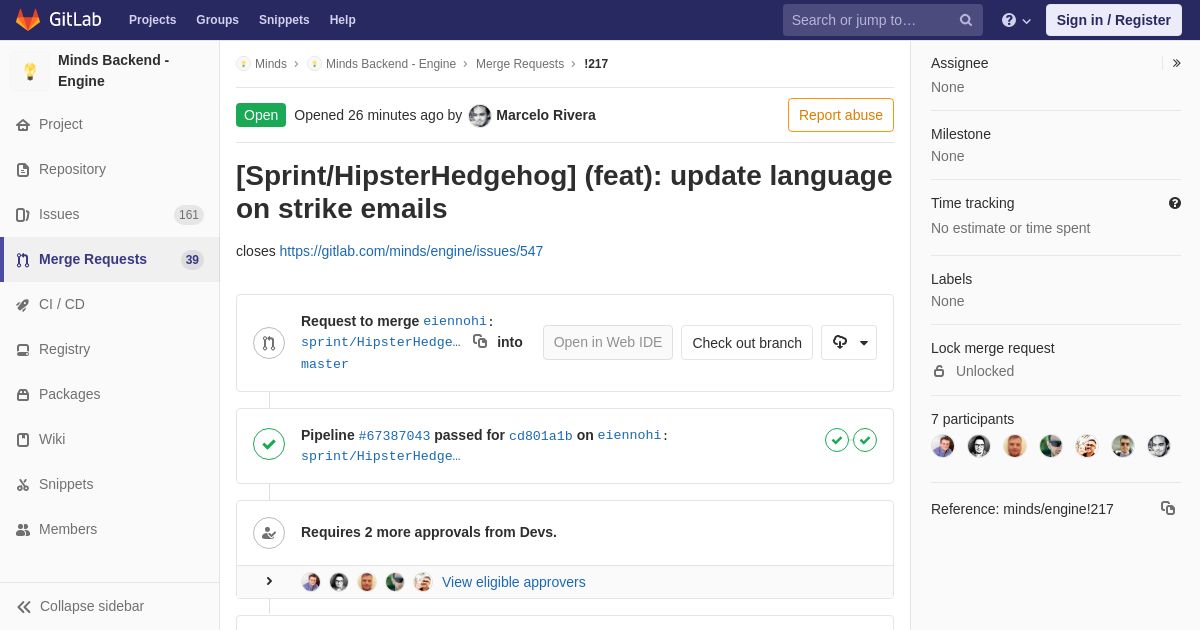Click the second pipeline stage check icon
The height and width of the screenshot is (630, 1200).
click(865, 440)
